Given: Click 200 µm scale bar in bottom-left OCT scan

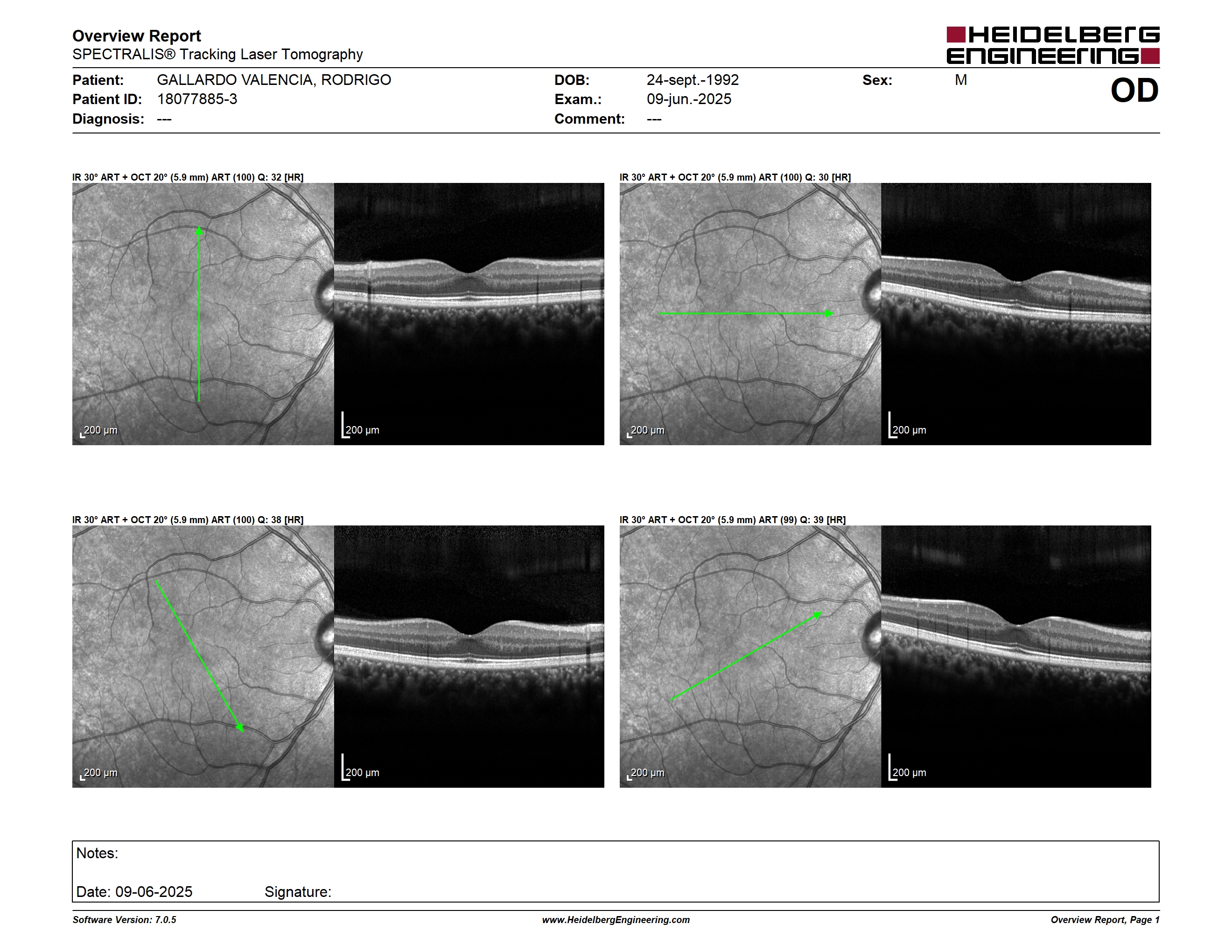Looking at the screenshot, I should pos(360,768).
